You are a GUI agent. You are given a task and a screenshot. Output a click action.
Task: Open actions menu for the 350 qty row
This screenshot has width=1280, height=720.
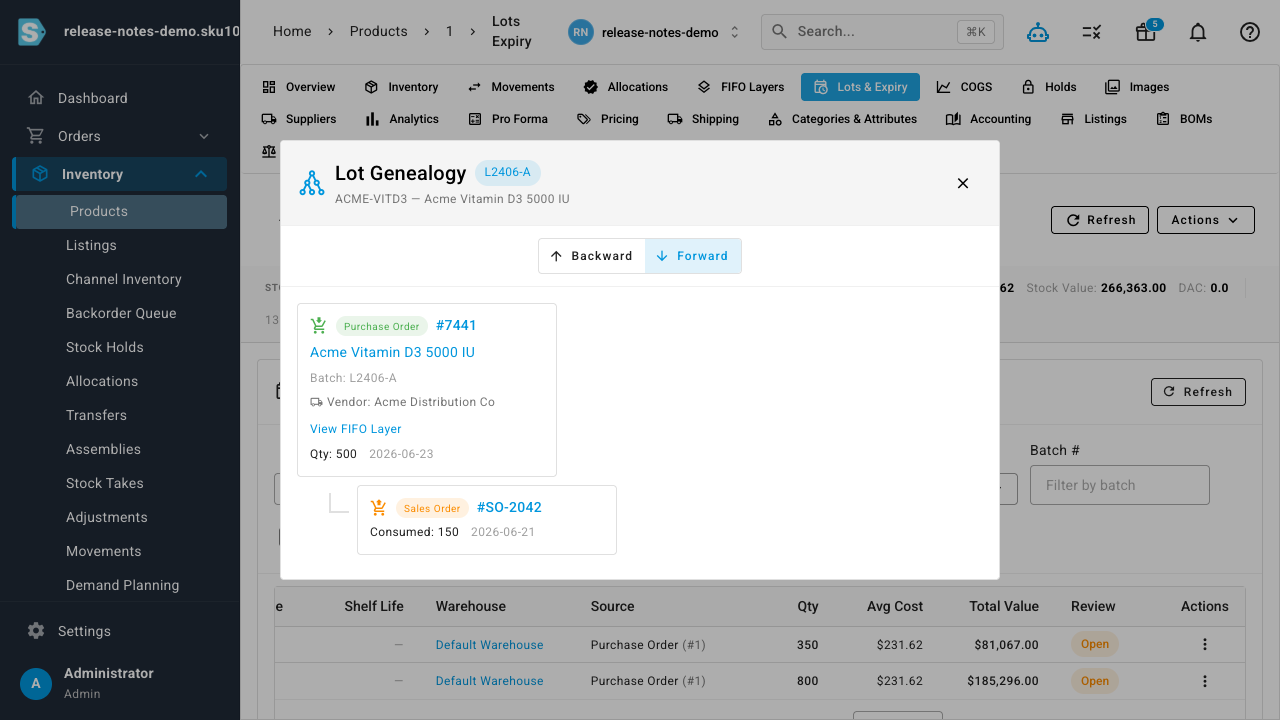click(x=1205, y=645)
